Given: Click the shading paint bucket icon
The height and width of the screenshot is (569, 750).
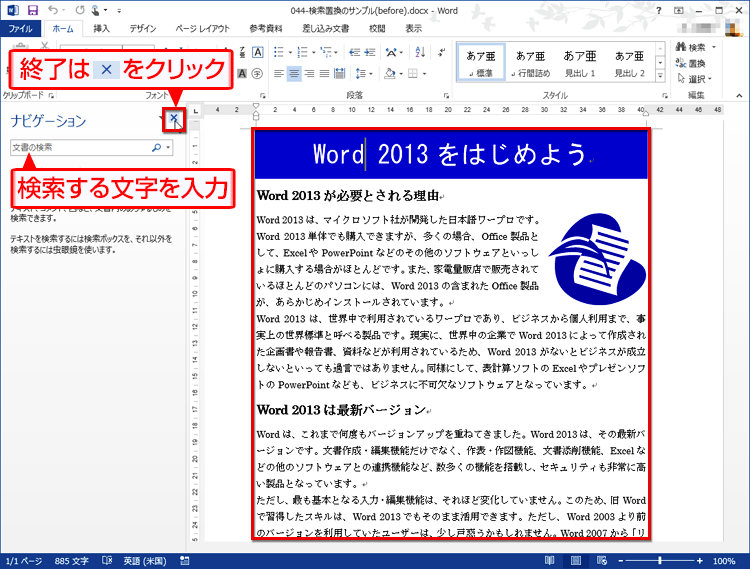Looking at the screenshot, I should click(x=390, y=74).
